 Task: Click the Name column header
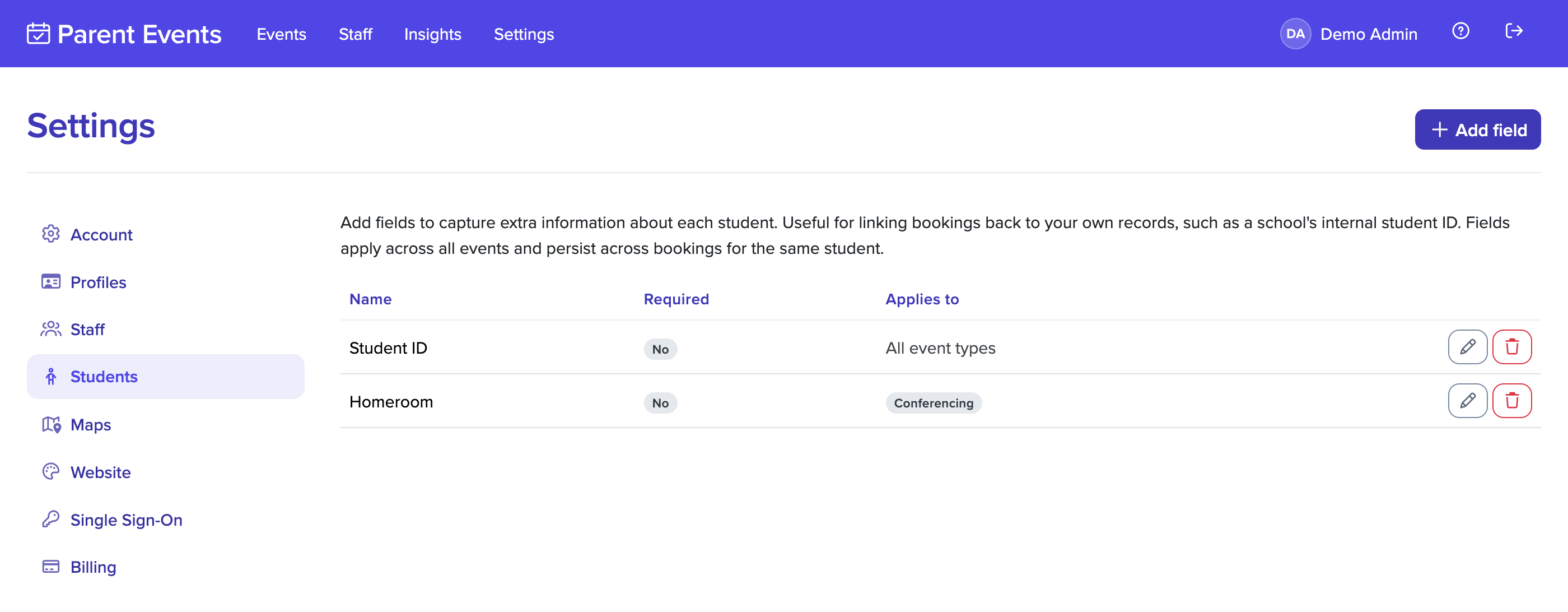click(x=370, y=299)
